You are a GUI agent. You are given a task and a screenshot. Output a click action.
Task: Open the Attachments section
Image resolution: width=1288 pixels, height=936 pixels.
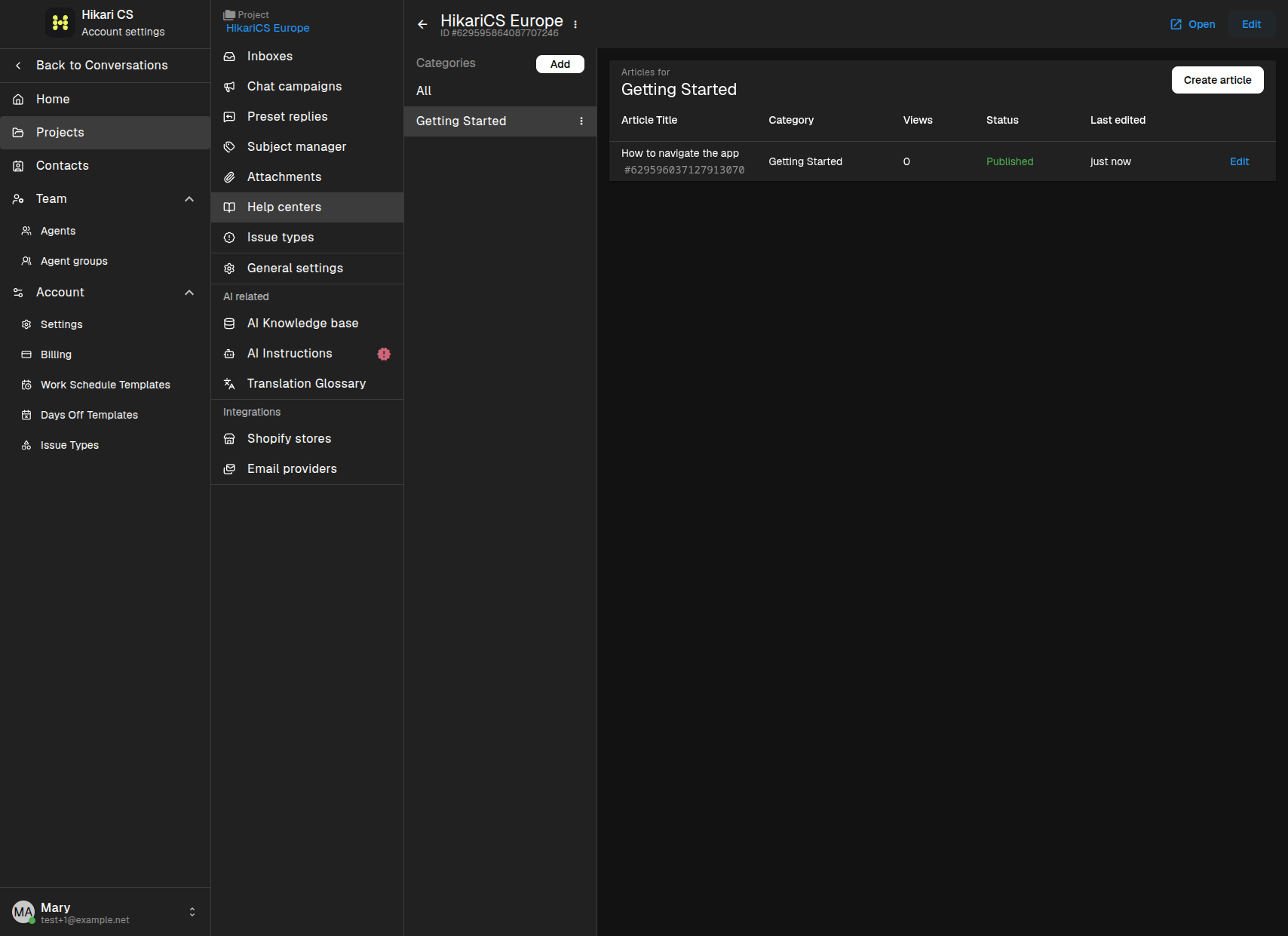point(308,177)
